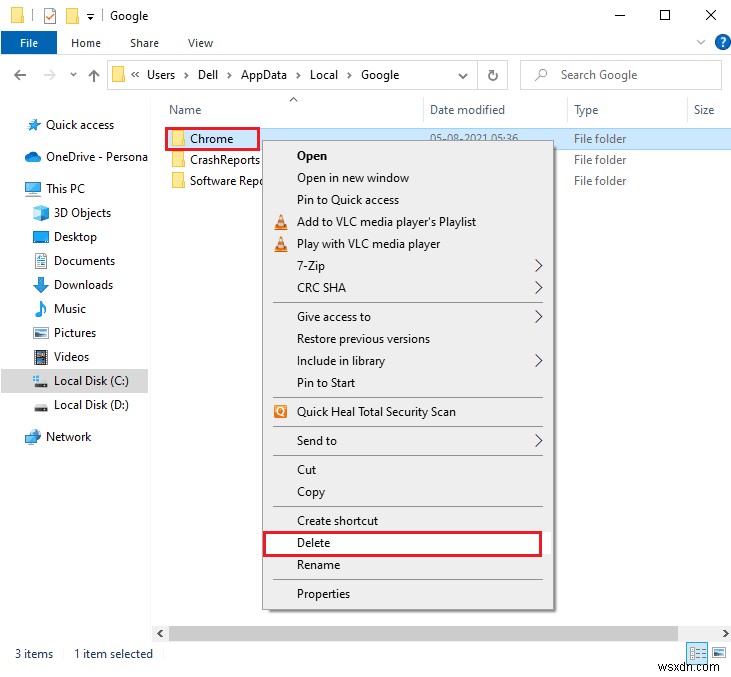Choose Play with VLC media player
The width and height of the screenshot is (731, 677).
(x=368, y=244)
